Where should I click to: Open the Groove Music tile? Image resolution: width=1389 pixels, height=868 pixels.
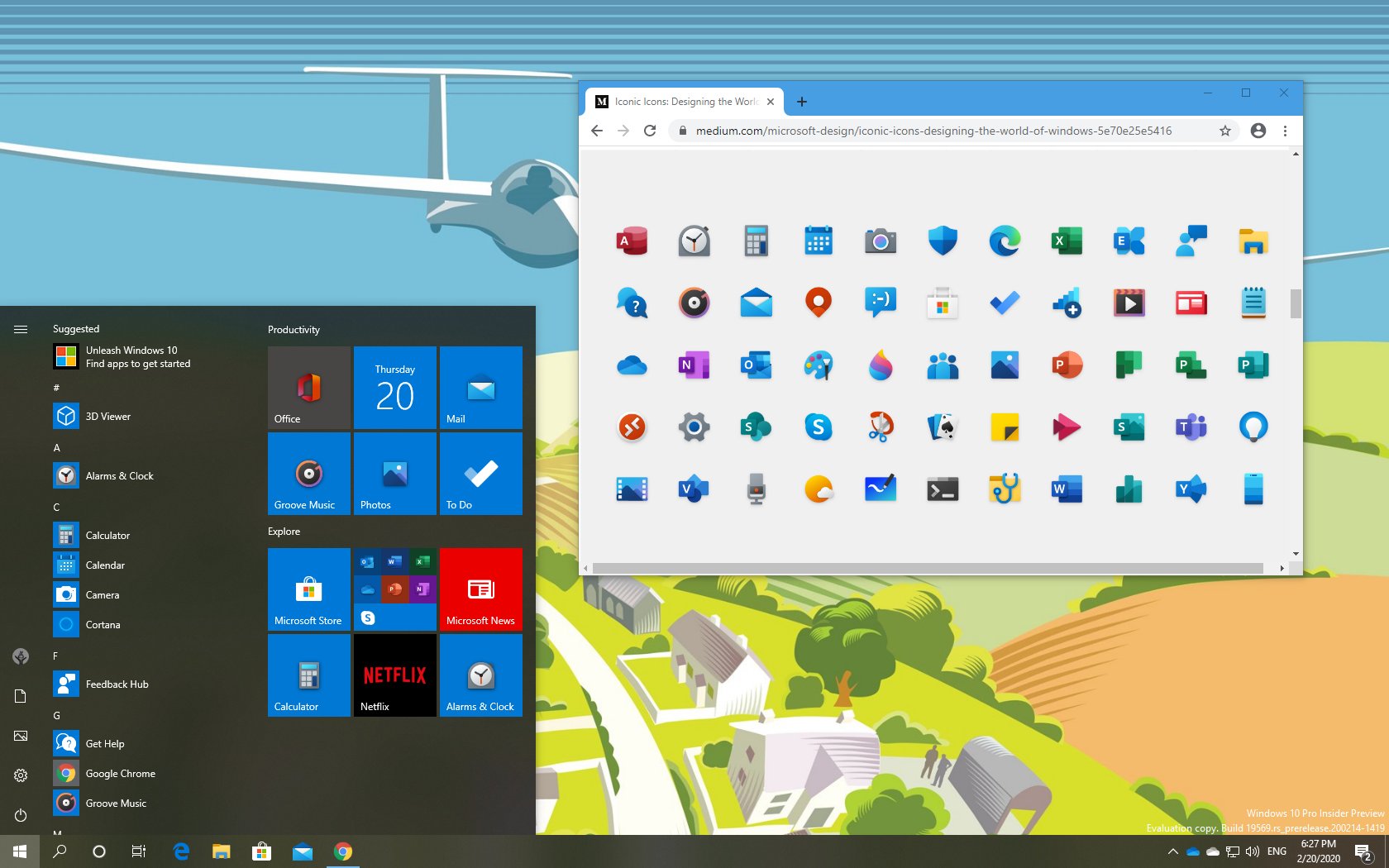[308, 473]
